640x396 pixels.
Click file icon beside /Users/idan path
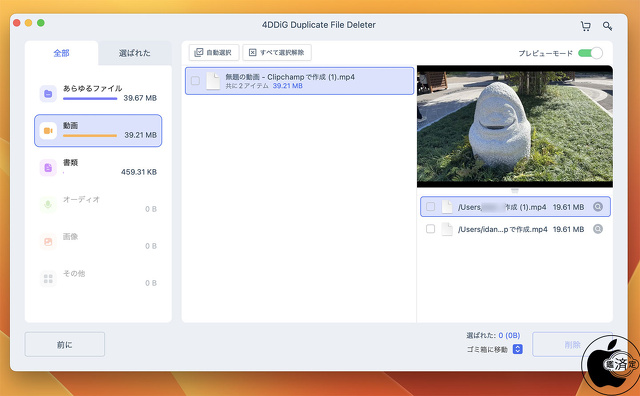coord(447,229)
